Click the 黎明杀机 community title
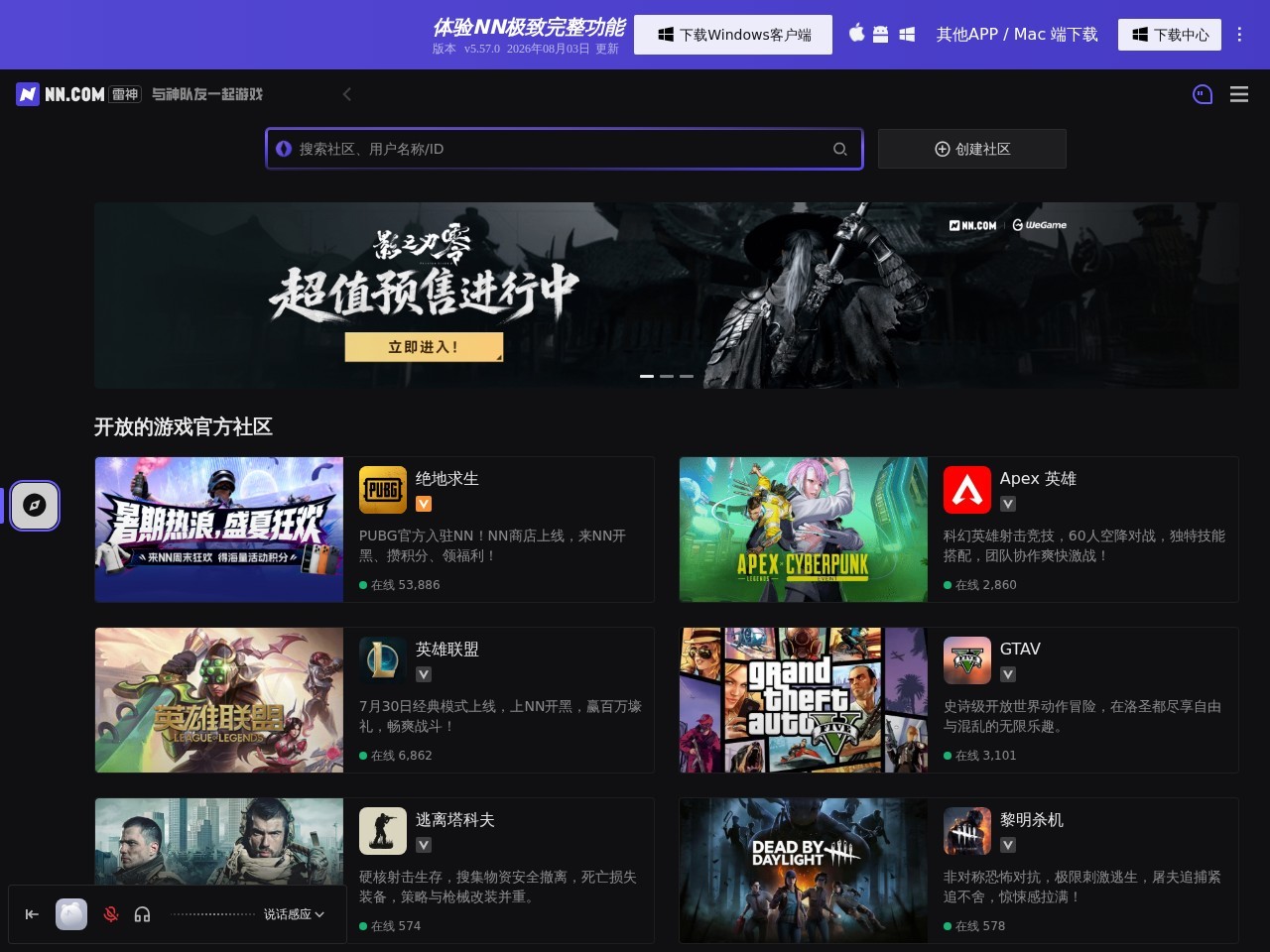Viewport: 1270px width, 952px height. pyautogui.click(x=1032, y=819)
